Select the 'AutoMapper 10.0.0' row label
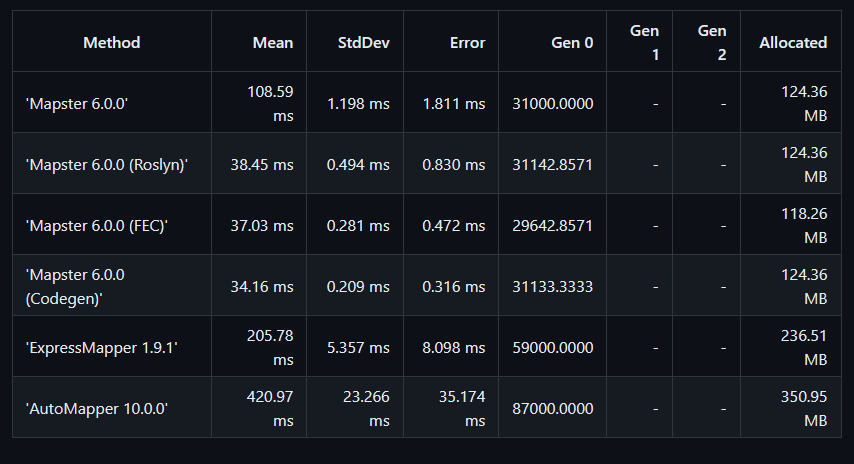Image resolution: width=854 pixels, height=464 pixels. point(96,408)
